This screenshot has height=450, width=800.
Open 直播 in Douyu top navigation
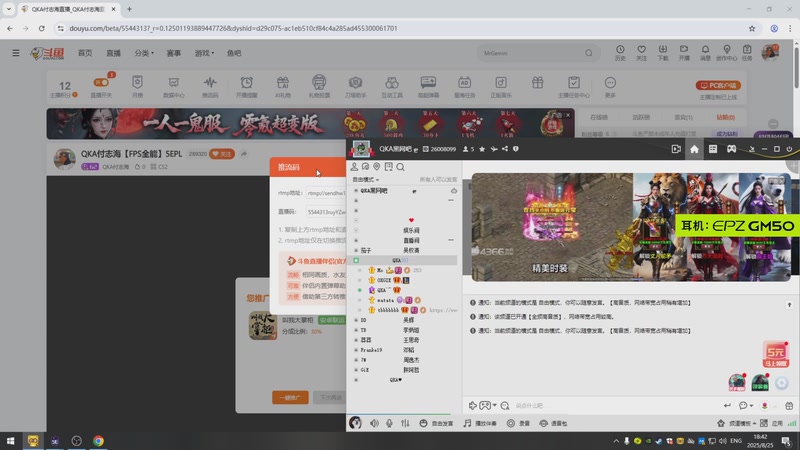coord(113,53)
